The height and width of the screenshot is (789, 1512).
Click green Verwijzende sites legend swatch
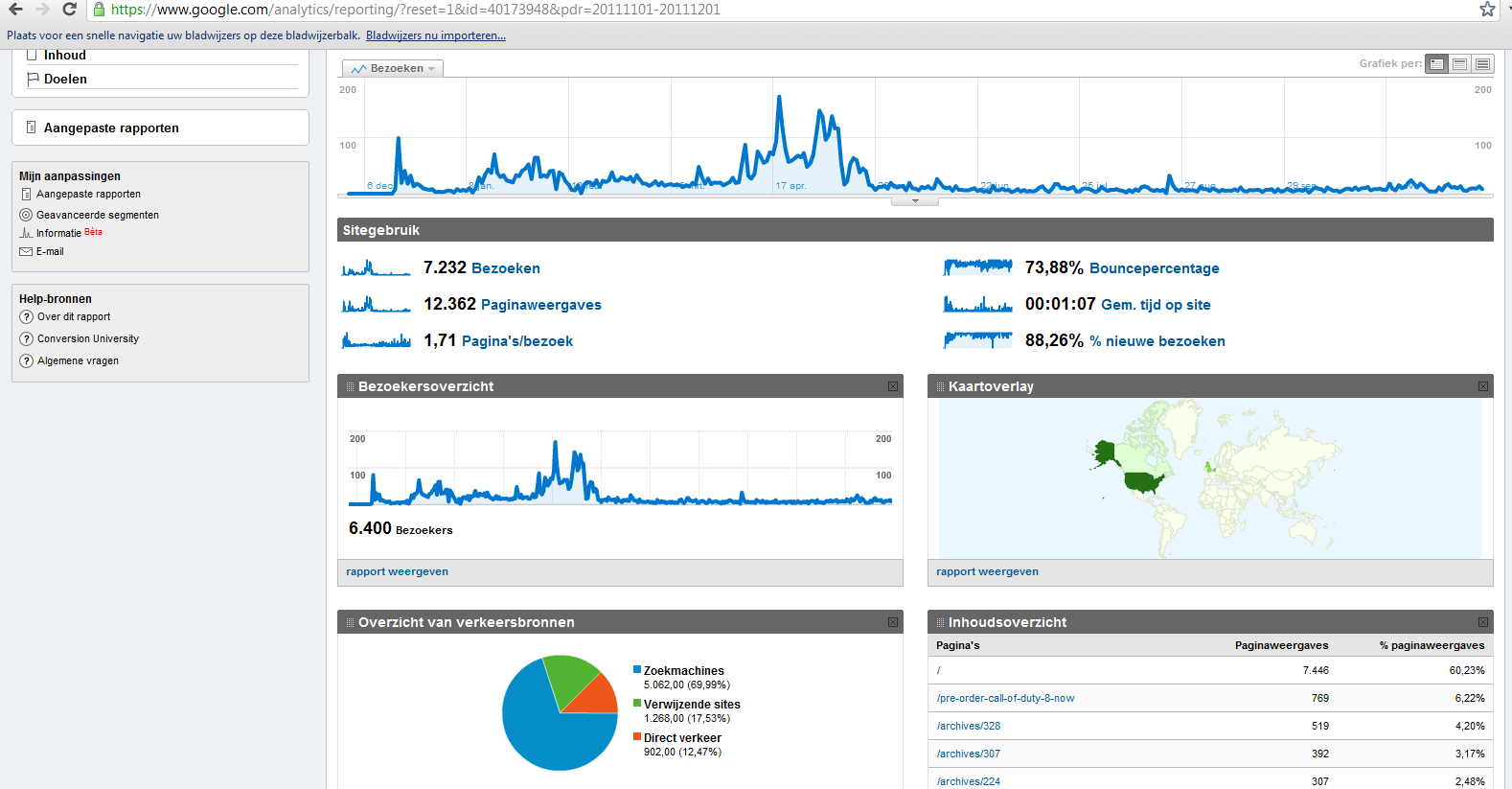coord(637,704)
